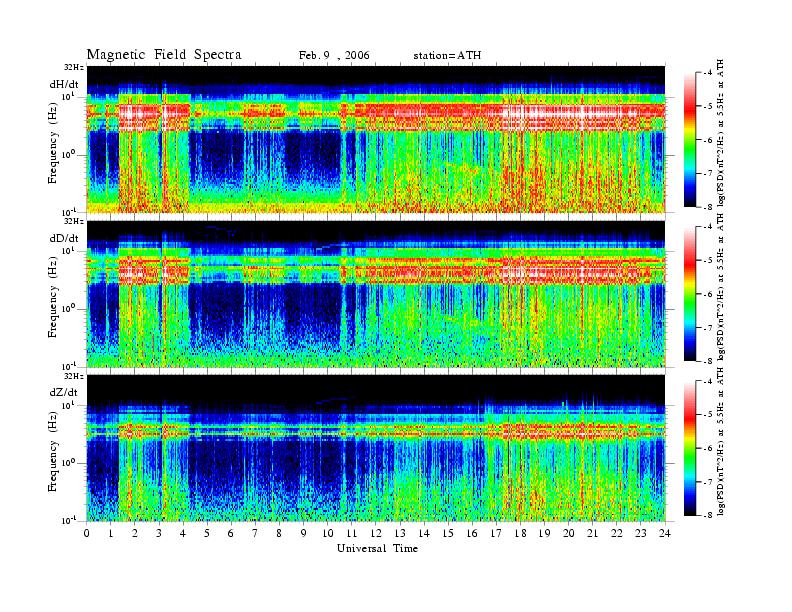Click the "dH/dt" panel label
Image resolution: width=792 pixels, height=612 pixels.
click(x=64, y=84)
